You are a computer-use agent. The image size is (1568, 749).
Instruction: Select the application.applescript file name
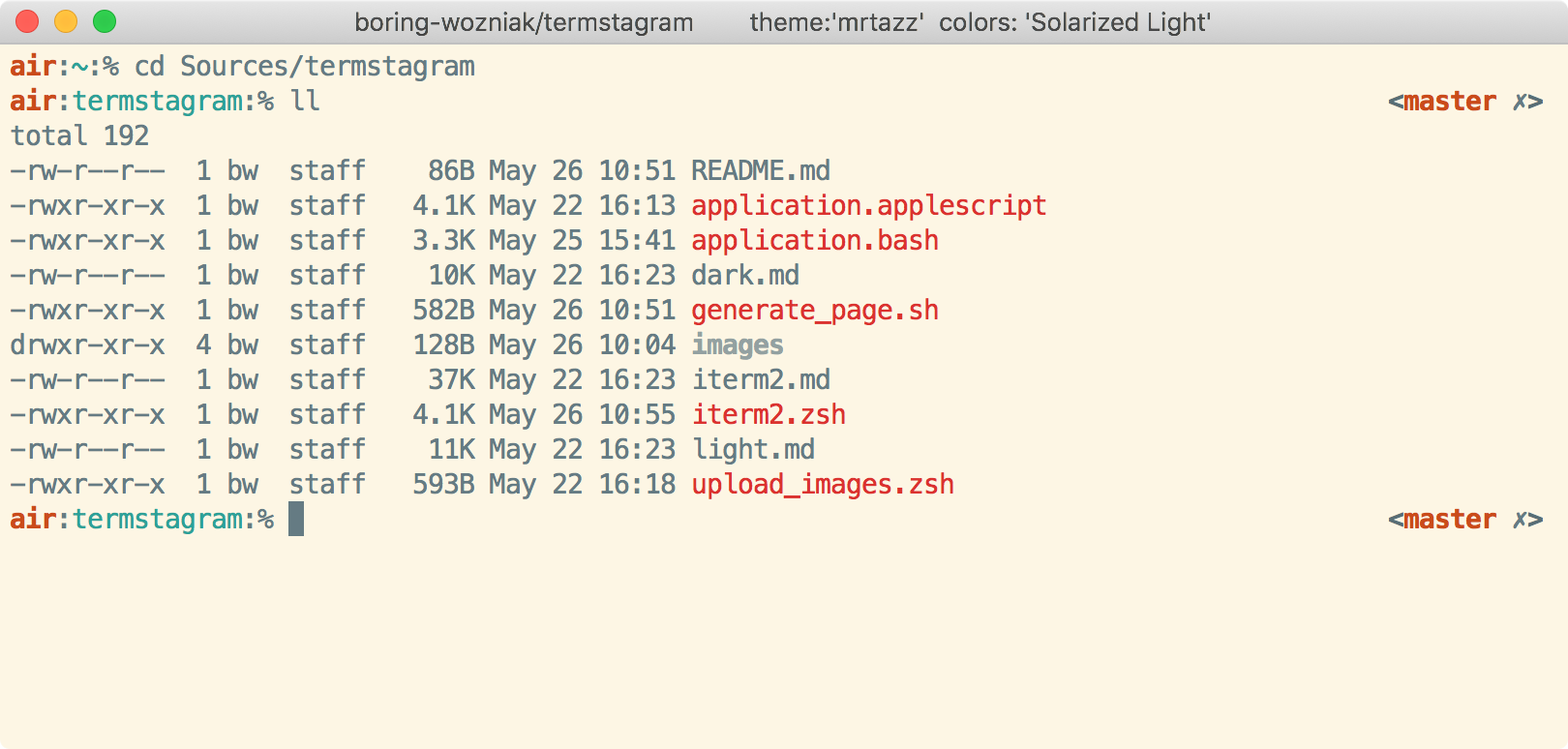tap(868, 206)
